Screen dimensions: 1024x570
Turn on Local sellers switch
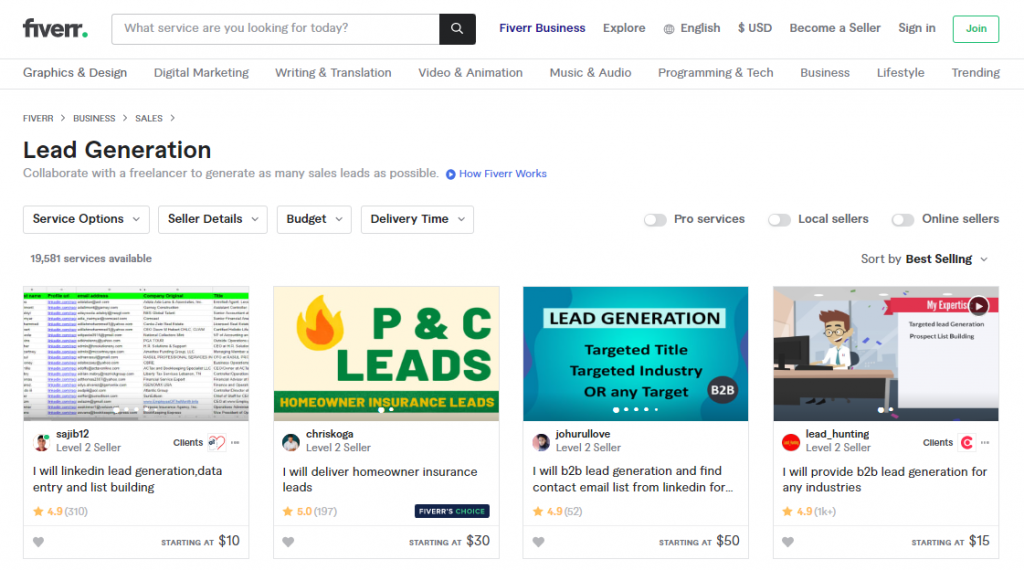779,220
